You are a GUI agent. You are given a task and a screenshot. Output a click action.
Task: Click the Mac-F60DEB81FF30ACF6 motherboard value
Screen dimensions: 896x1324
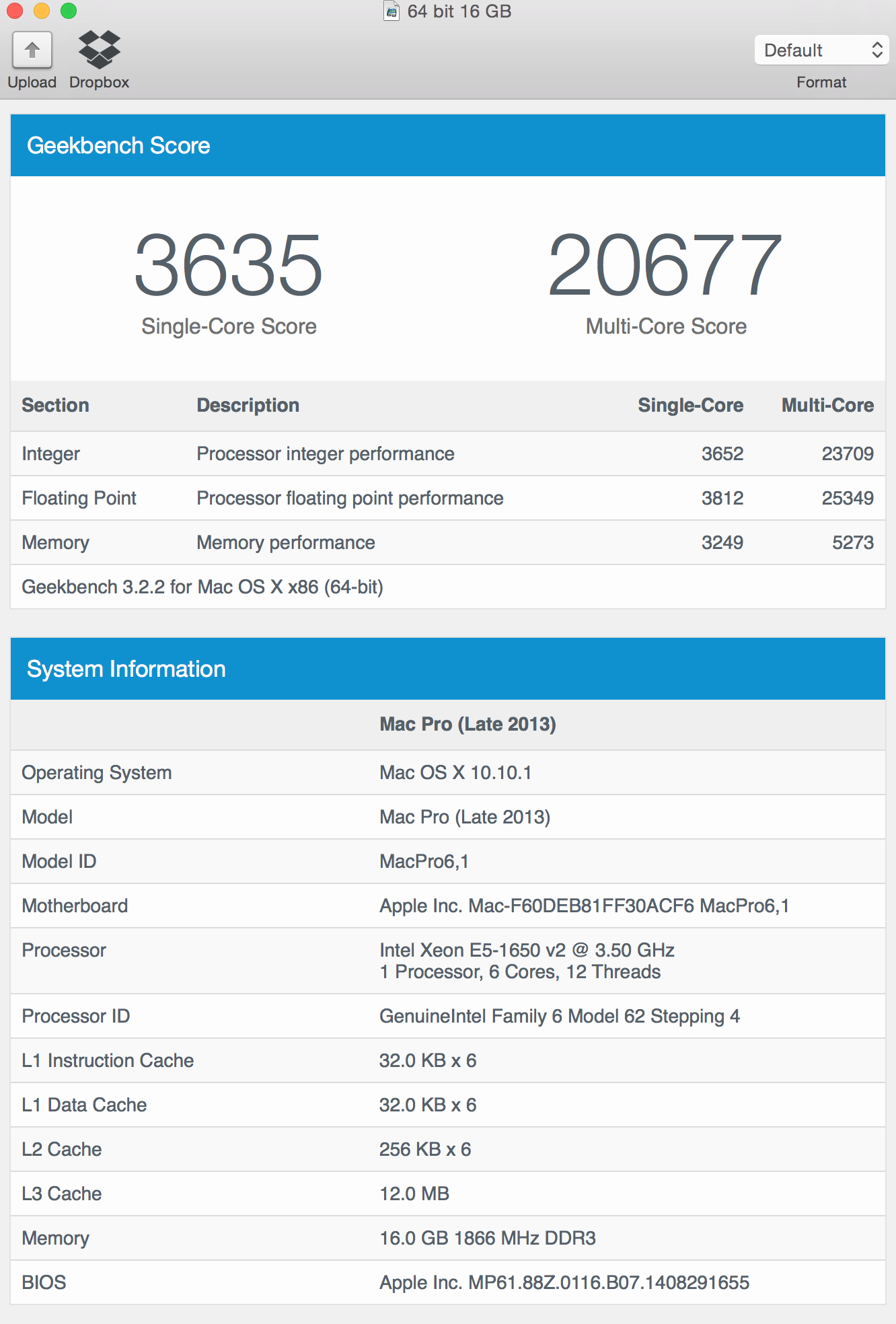pos(584,906)
